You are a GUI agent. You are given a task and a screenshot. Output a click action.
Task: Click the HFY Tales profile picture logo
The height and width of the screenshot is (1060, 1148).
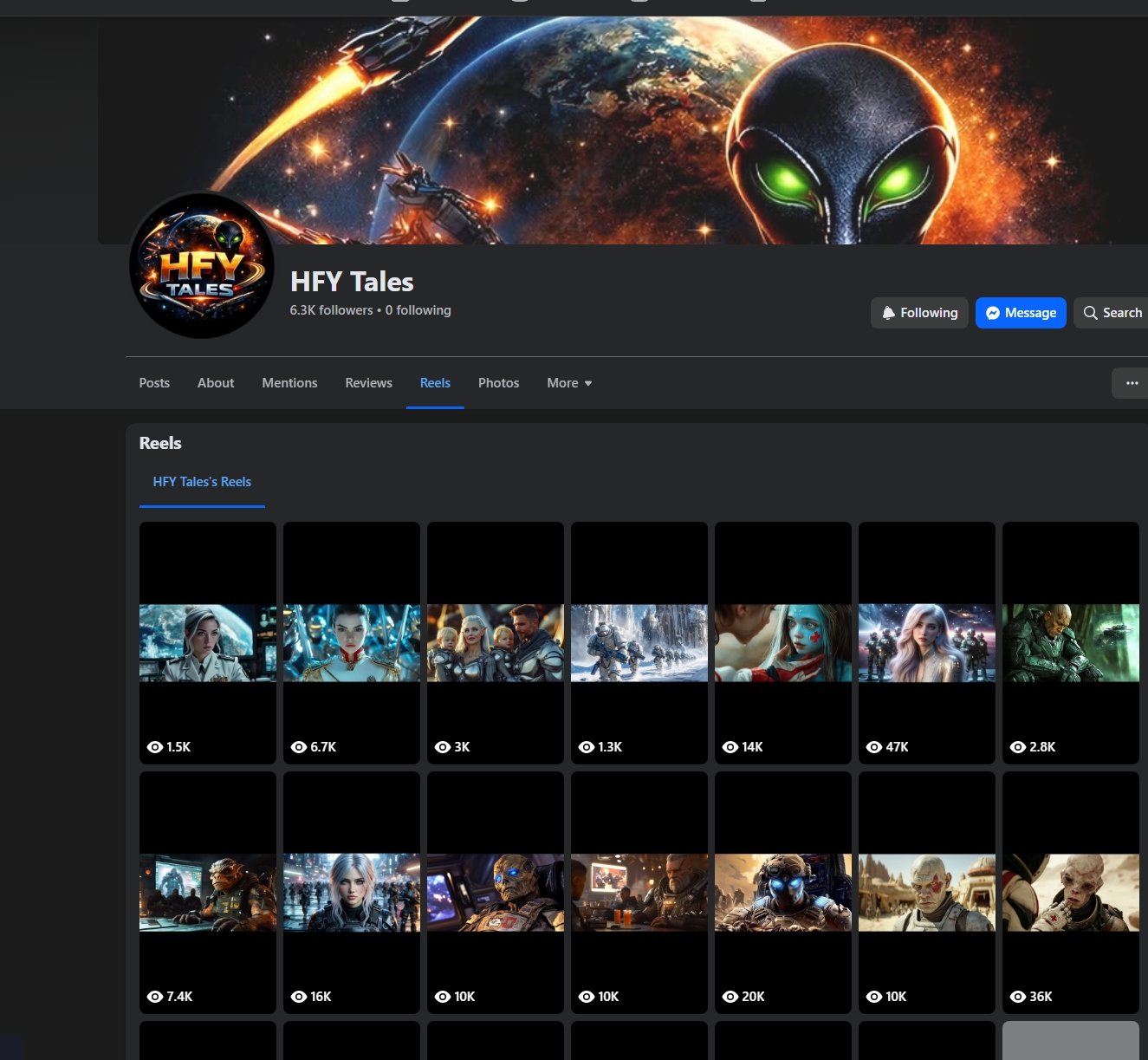[x=202, y=265]
